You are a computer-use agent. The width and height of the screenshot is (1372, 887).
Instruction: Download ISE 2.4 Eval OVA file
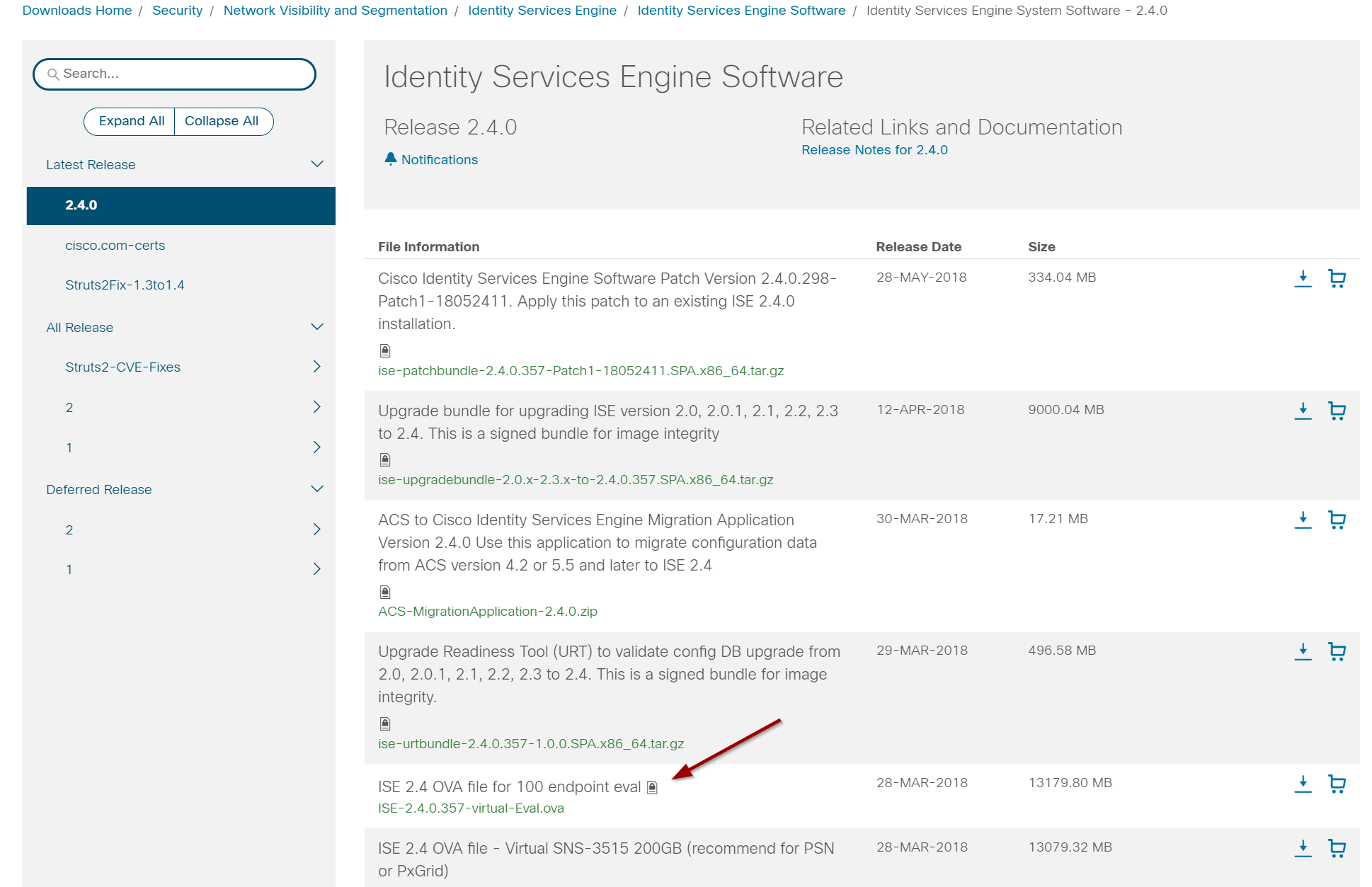pos(1303,784)
